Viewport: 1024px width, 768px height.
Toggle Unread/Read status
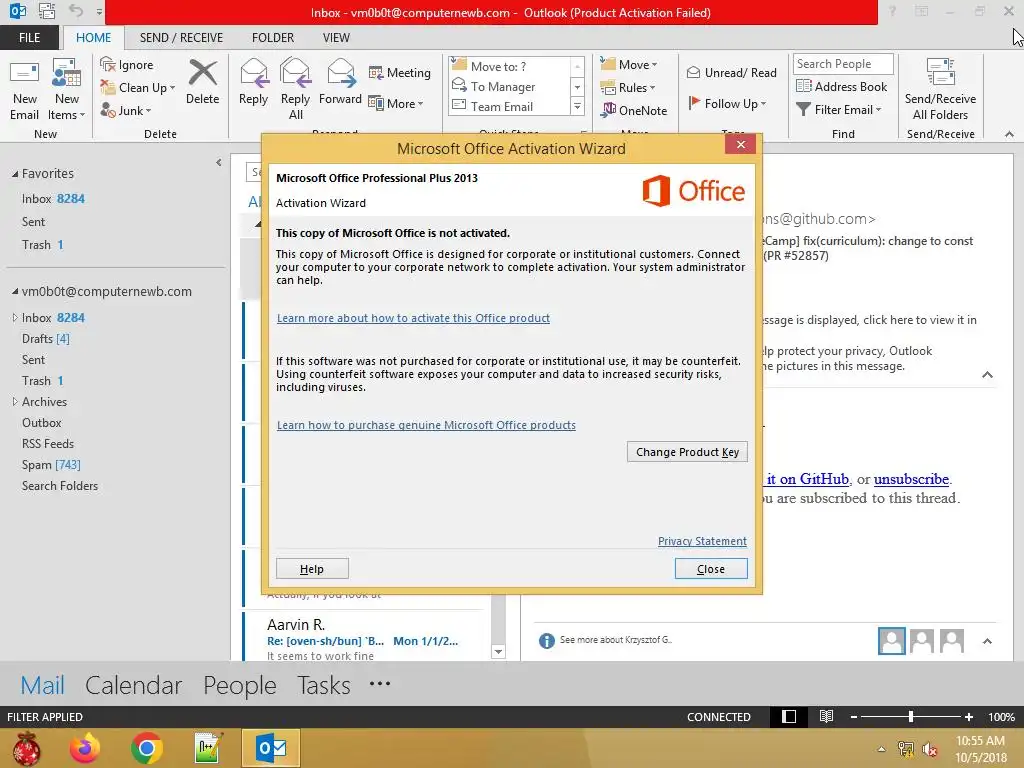pos(731,72)
